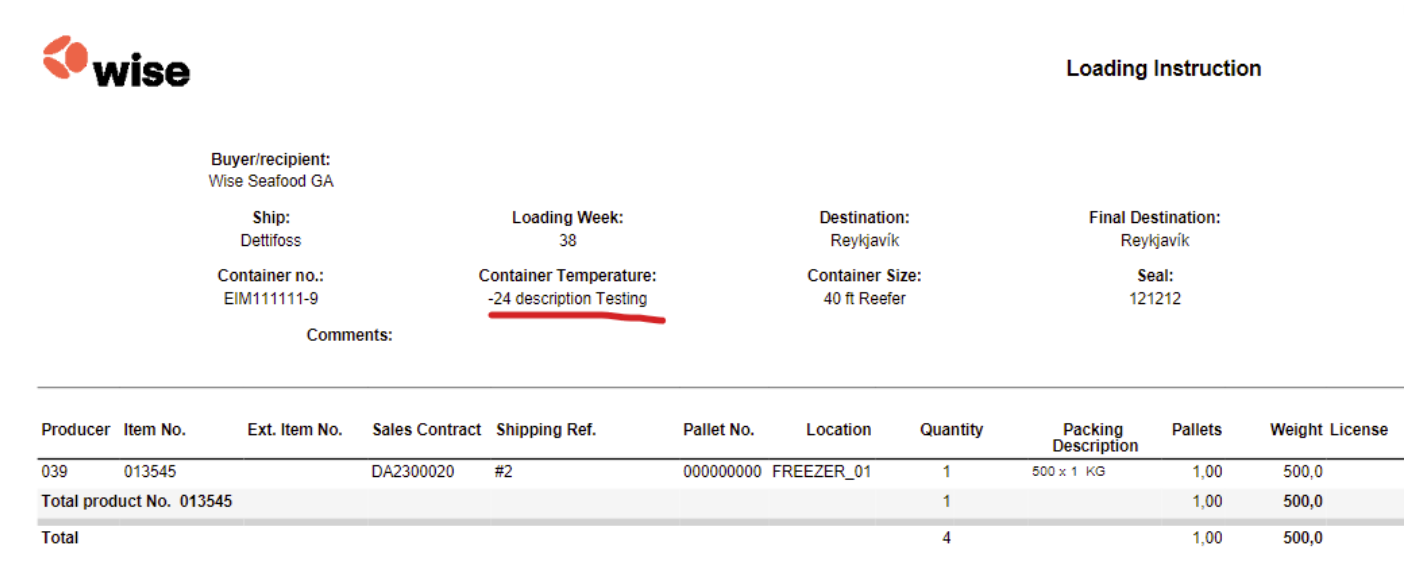Click the Sales Contract column header
Viewport: 1404px width, 569px height.
click(427, 430)
